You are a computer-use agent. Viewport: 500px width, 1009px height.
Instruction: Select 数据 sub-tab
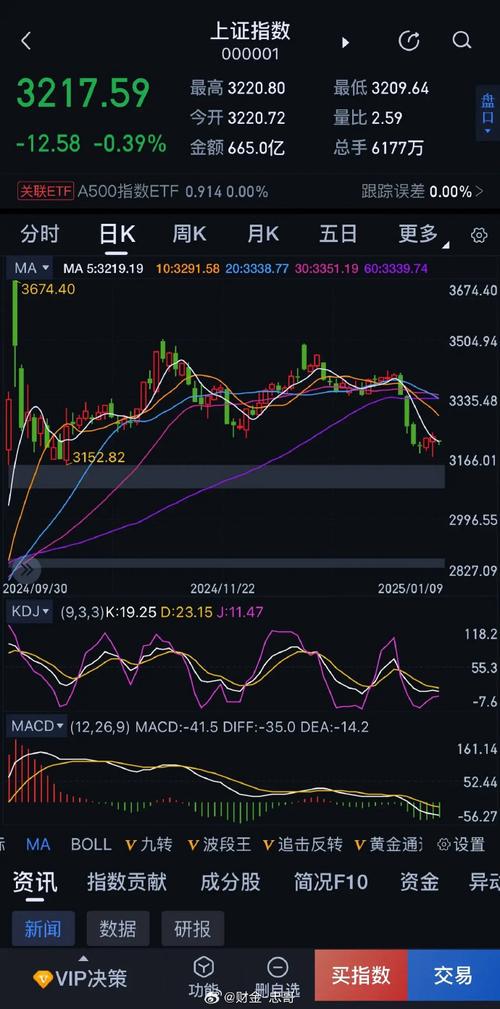(x=118, y=929)
